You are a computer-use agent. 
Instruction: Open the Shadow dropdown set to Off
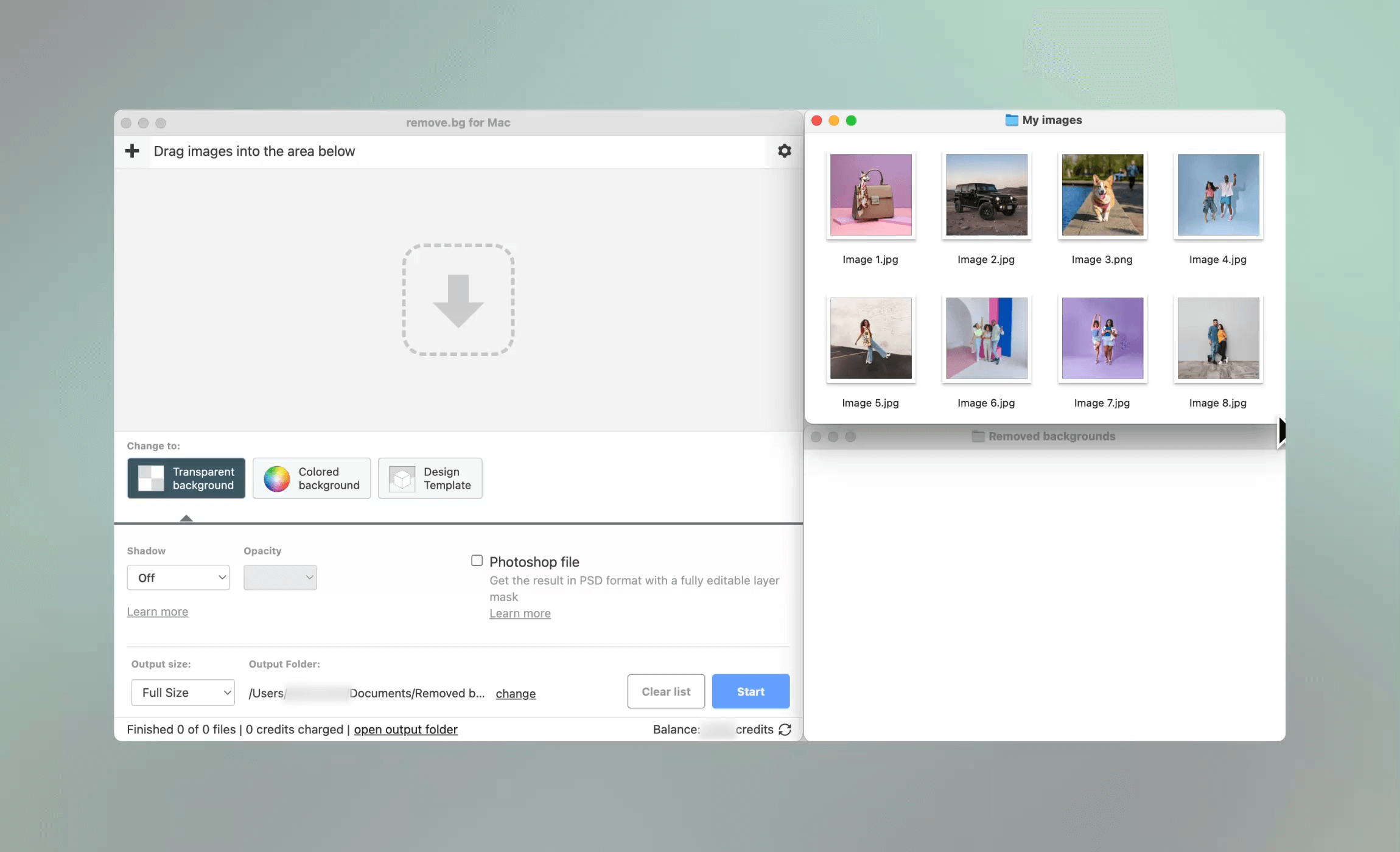[x=178, y=578]
